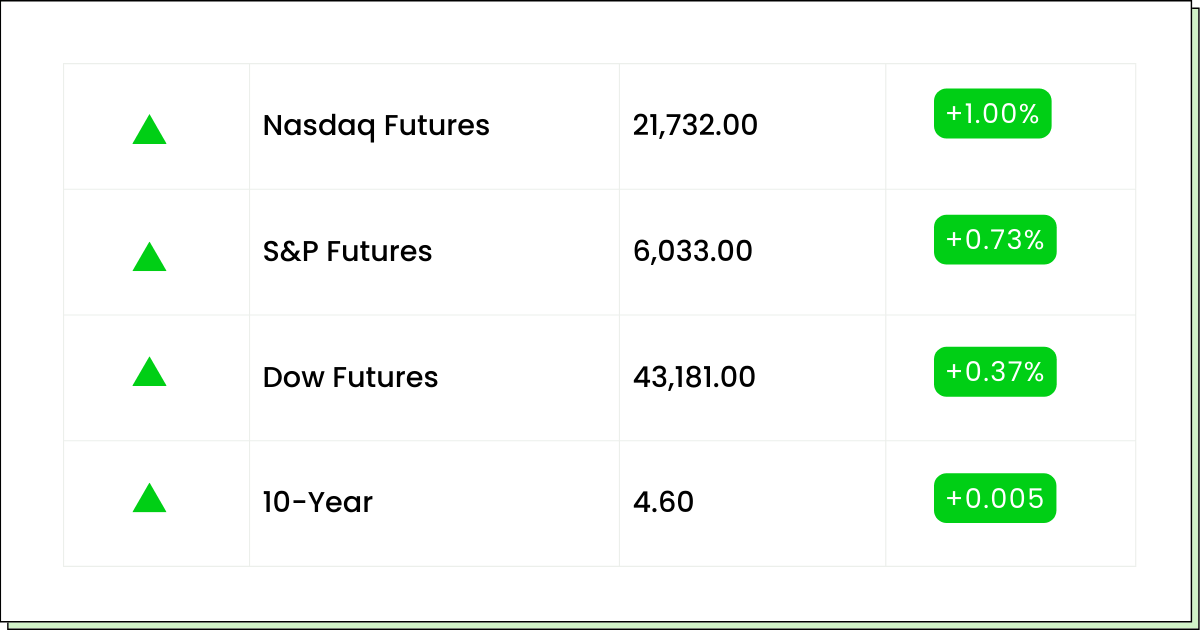The image size is (1200, 630).
Task: Select the S&P Futures label
Action: 347,251
